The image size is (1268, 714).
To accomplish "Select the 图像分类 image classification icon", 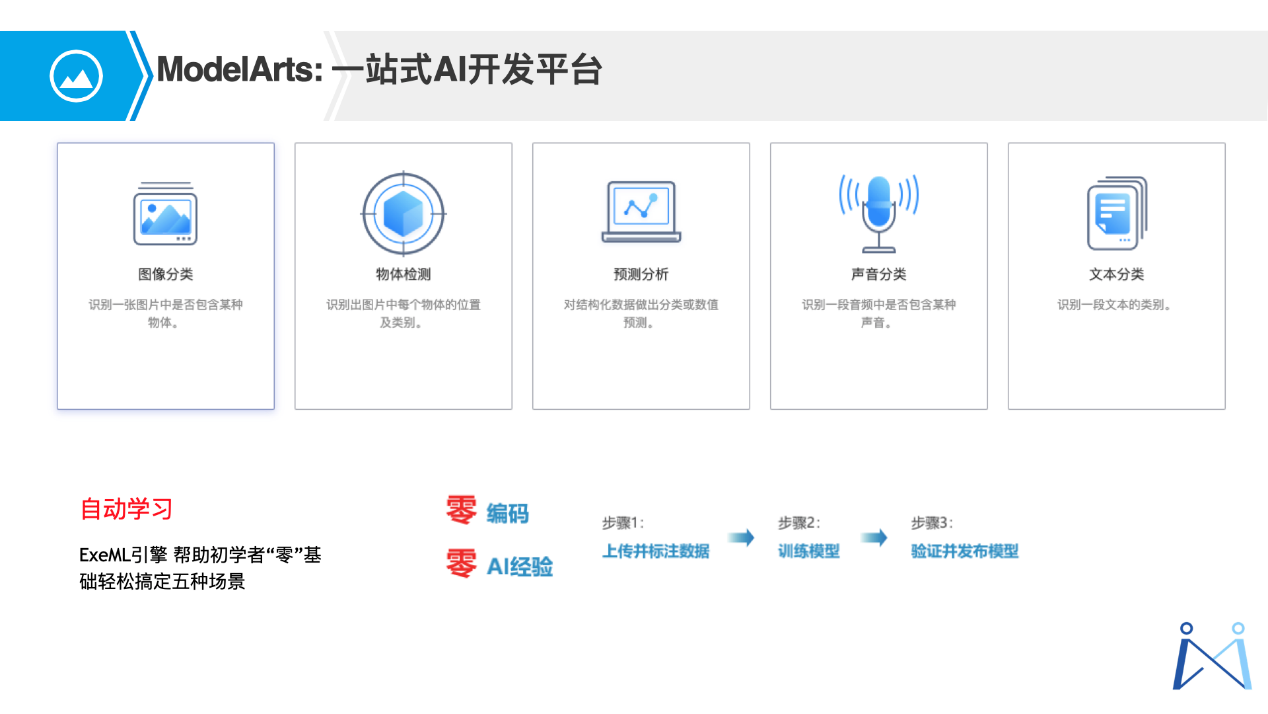I will point(166,213).
